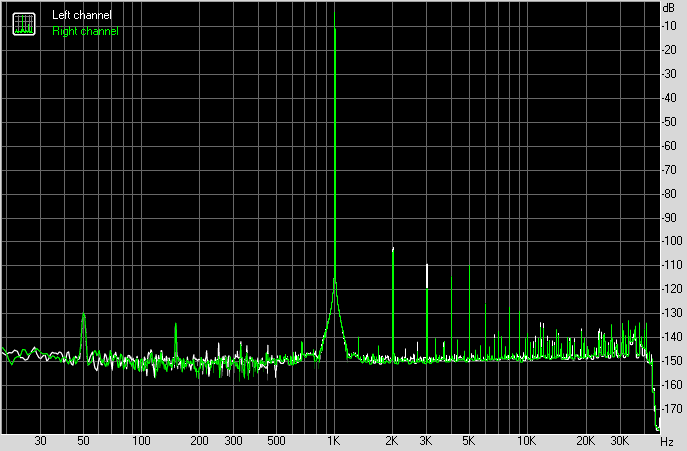The height and width of the screenshot is (451, 687).
Task: Click the 20K frequency axis label
Action: coord(585,440)
